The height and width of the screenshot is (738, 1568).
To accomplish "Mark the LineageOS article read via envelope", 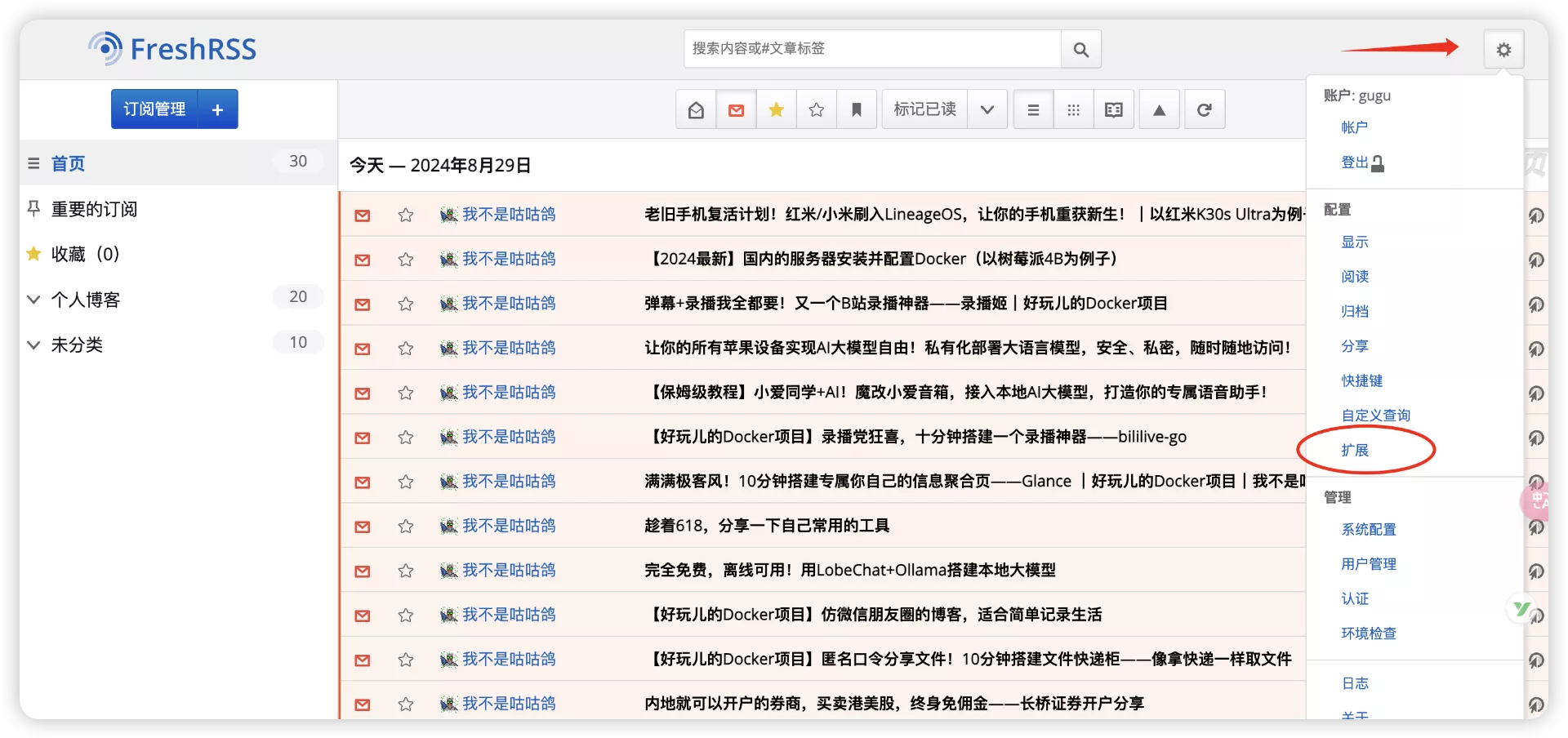I will click(x=363, y=216).
